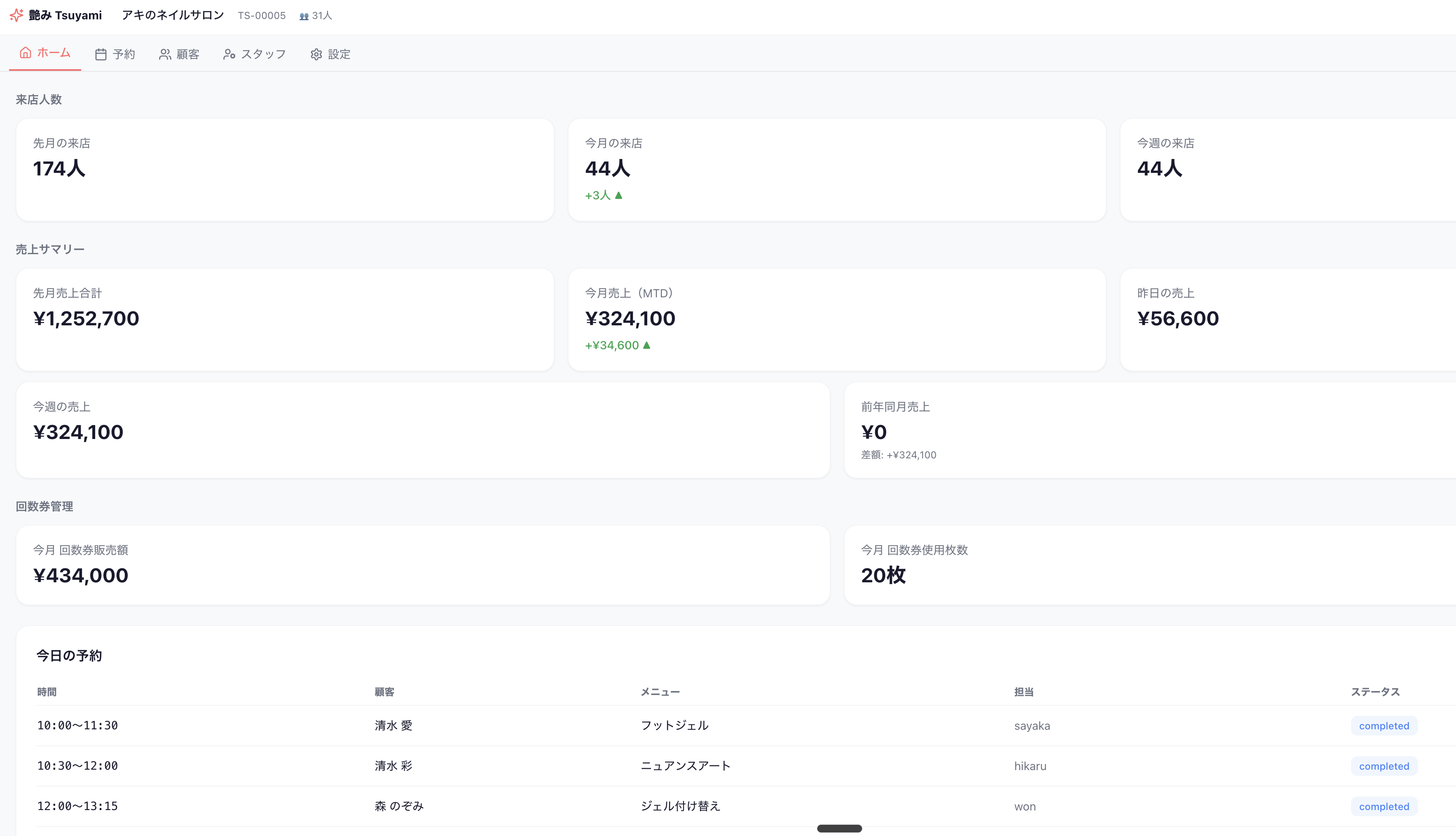Click staff name sayaka
This screenshot has height=836, width=1456.
coord(1032,726)
